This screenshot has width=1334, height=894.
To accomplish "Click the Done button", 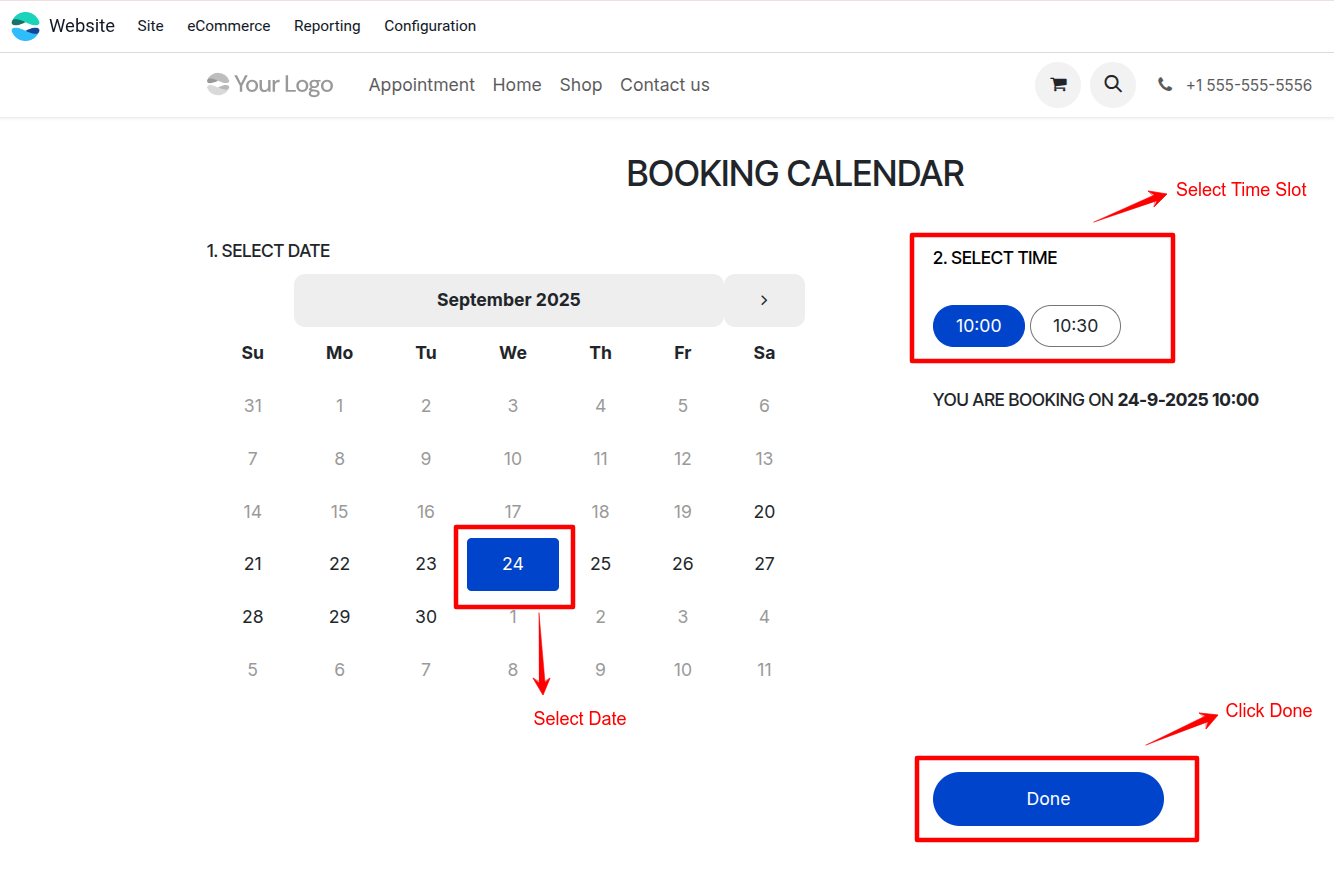I will (1048, 798).
